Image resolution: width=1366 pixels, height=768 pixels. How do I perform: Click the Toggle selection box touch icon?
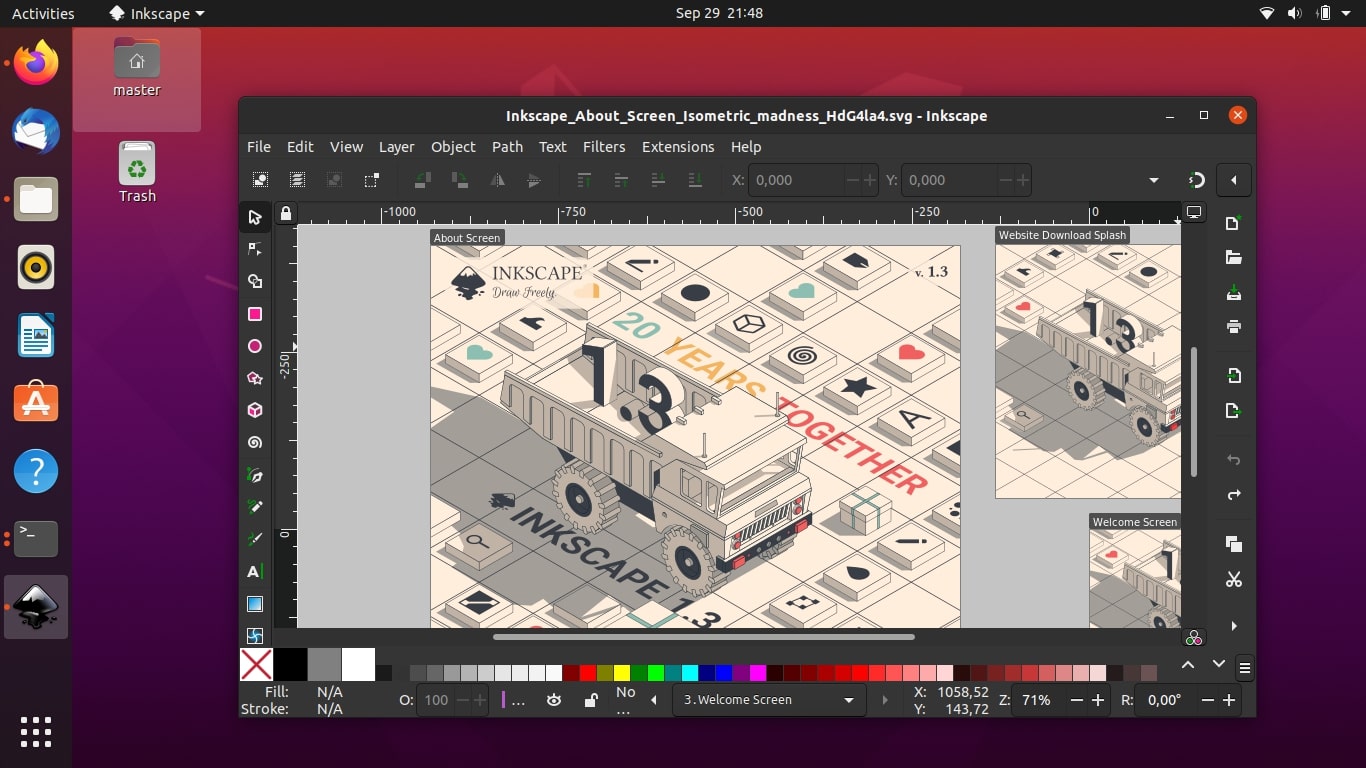[371, 180]
